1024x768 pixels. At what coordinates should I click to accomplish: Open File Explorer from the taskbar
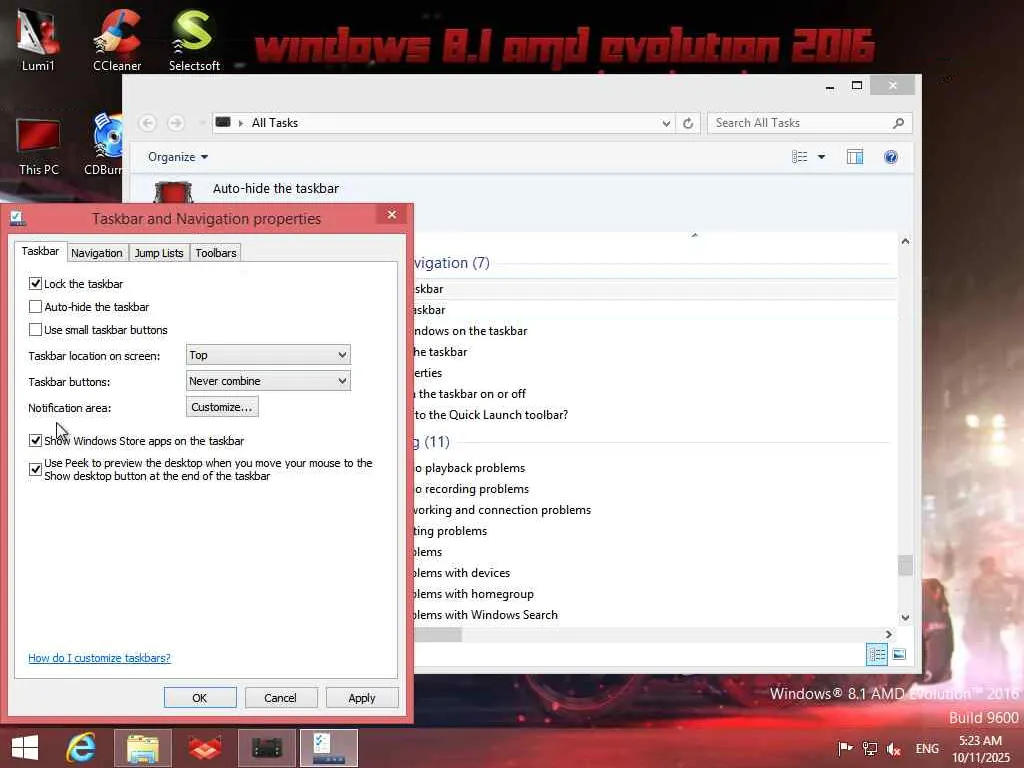point(143,748)
